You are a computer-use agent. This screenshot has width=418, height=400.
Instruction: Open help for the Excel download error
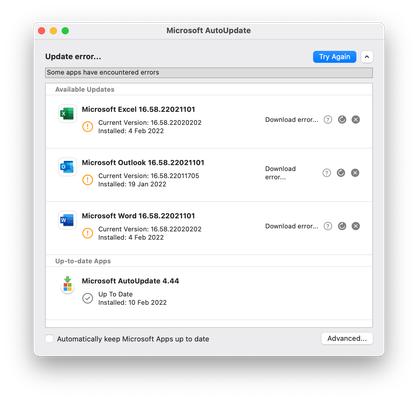click(x=328, y=119)
